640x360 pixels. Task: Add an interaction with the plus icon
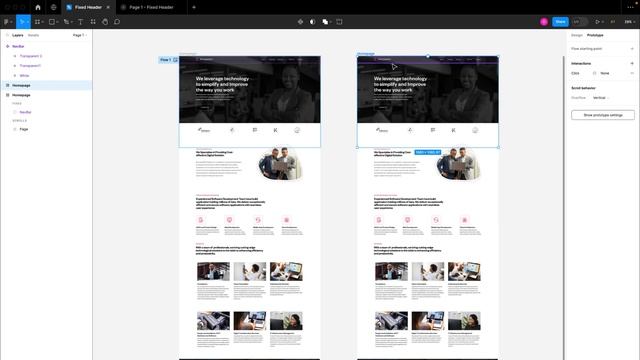632,63
